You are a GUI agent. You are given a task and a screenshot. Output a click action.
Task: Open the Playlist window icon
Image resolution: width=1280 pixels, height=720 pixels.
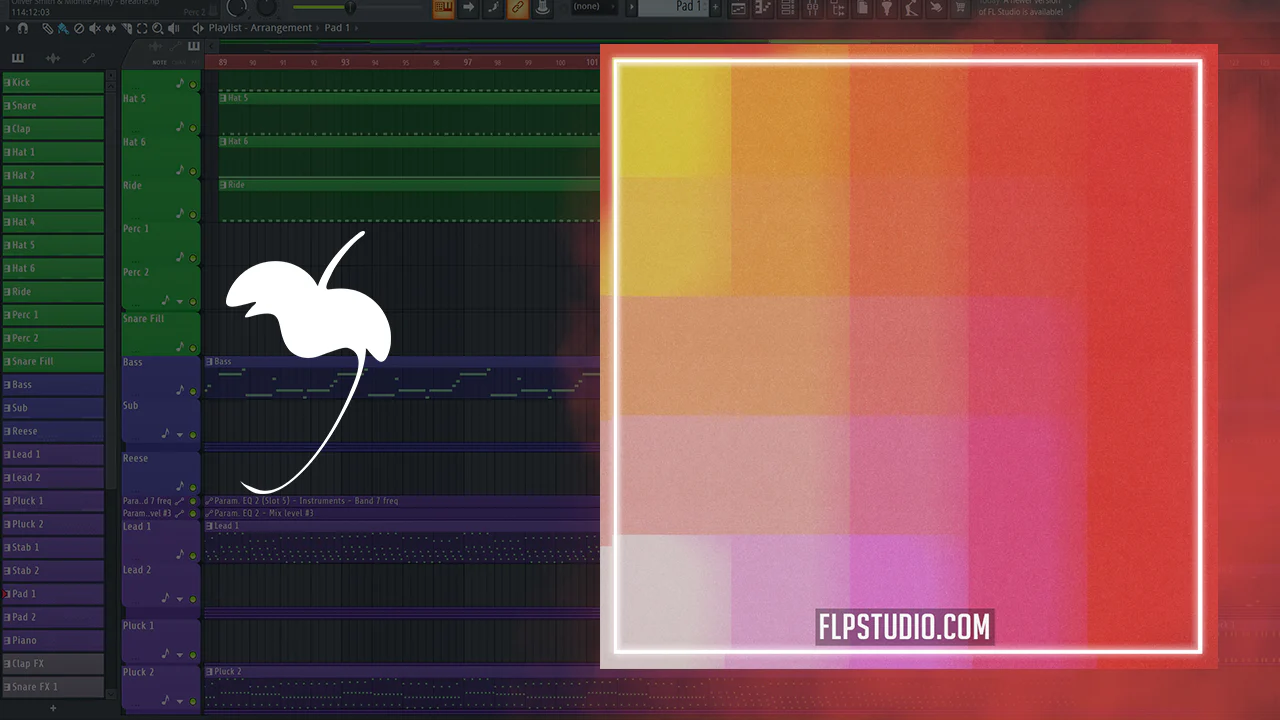point(738,8)
